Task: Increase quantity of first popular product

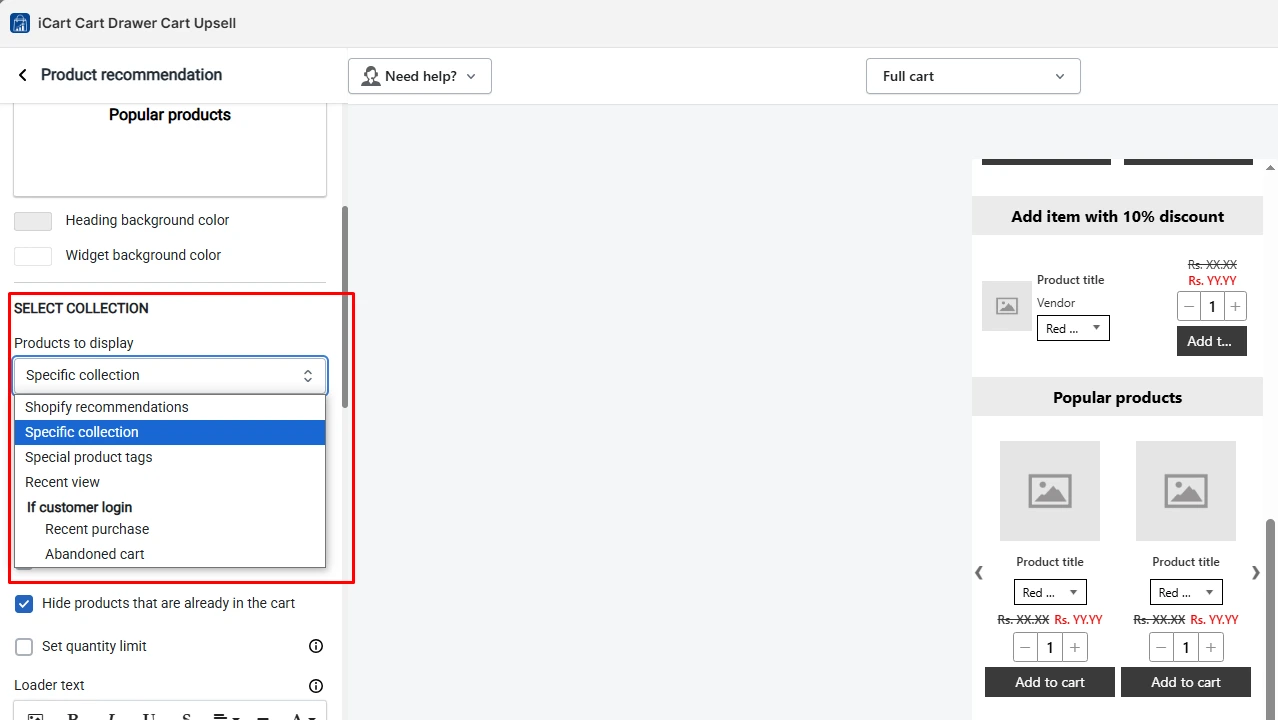Action: point(1074,648)
